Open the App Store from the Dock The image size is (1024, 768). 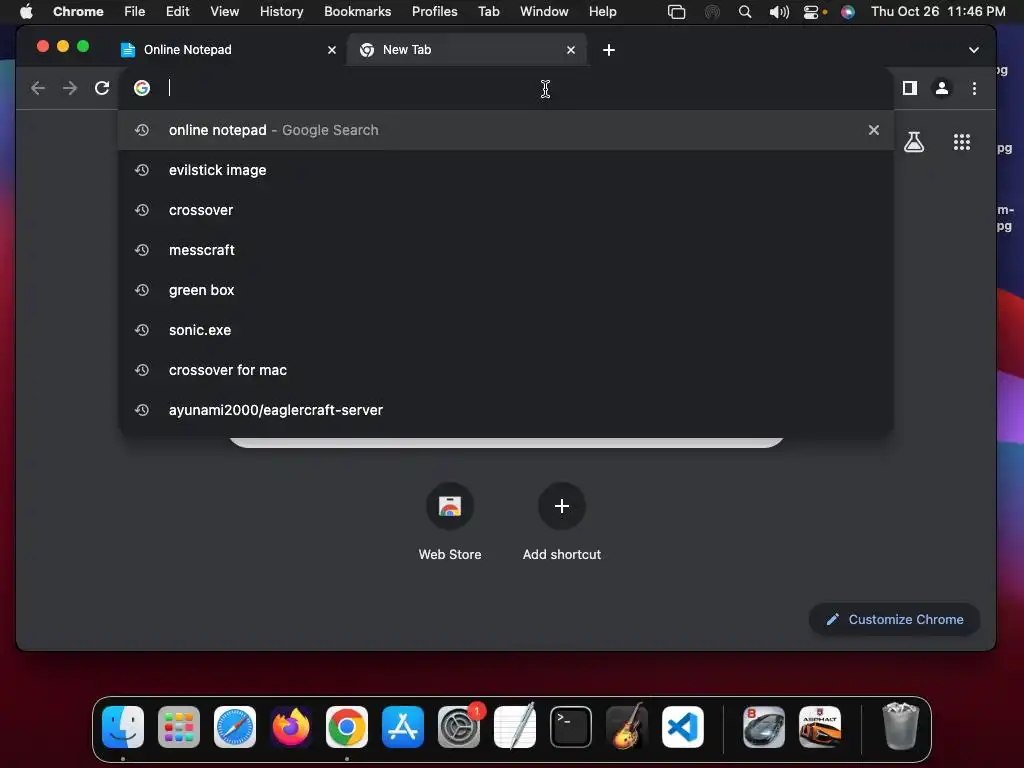(403, 727)
